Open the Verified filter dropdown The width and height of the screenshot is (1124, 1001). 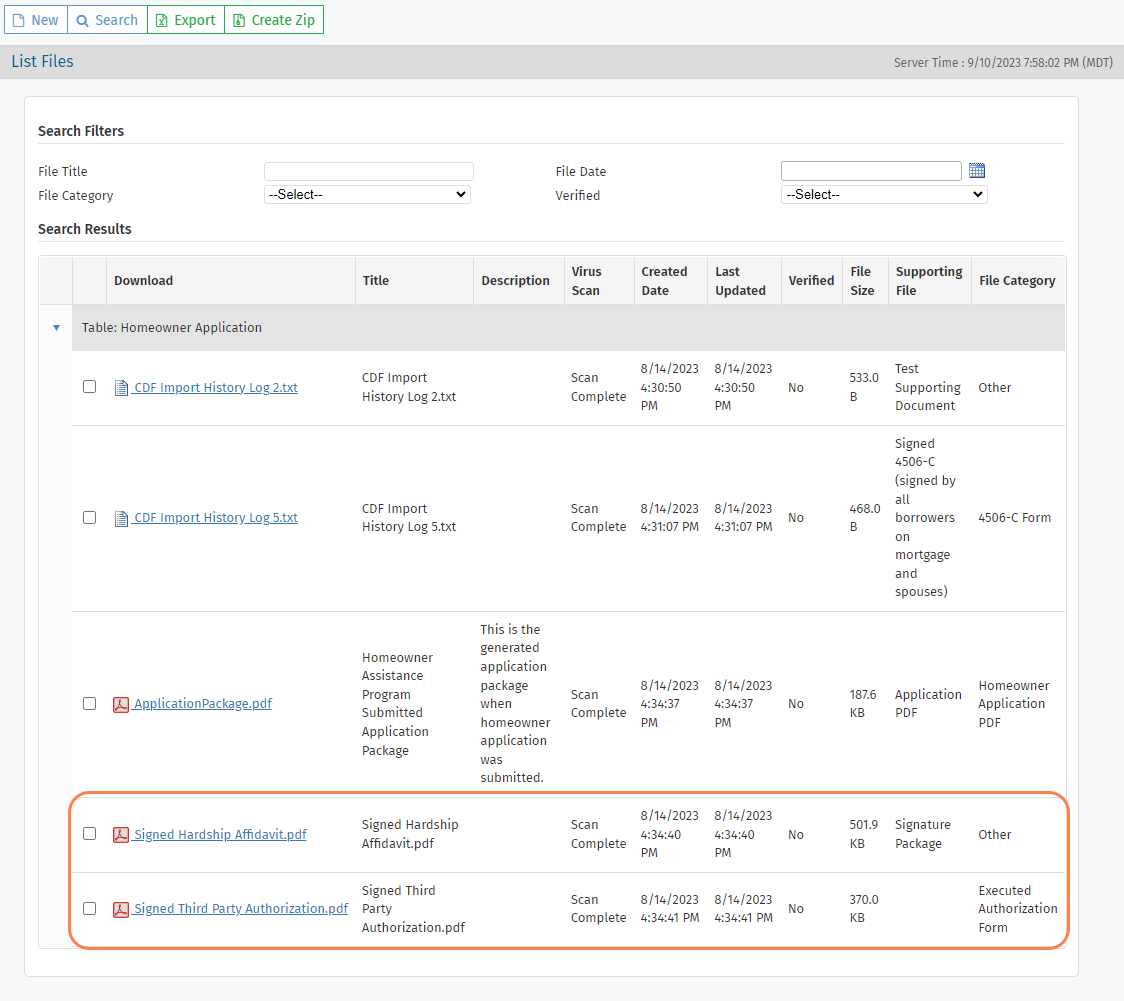coord(884,195)
